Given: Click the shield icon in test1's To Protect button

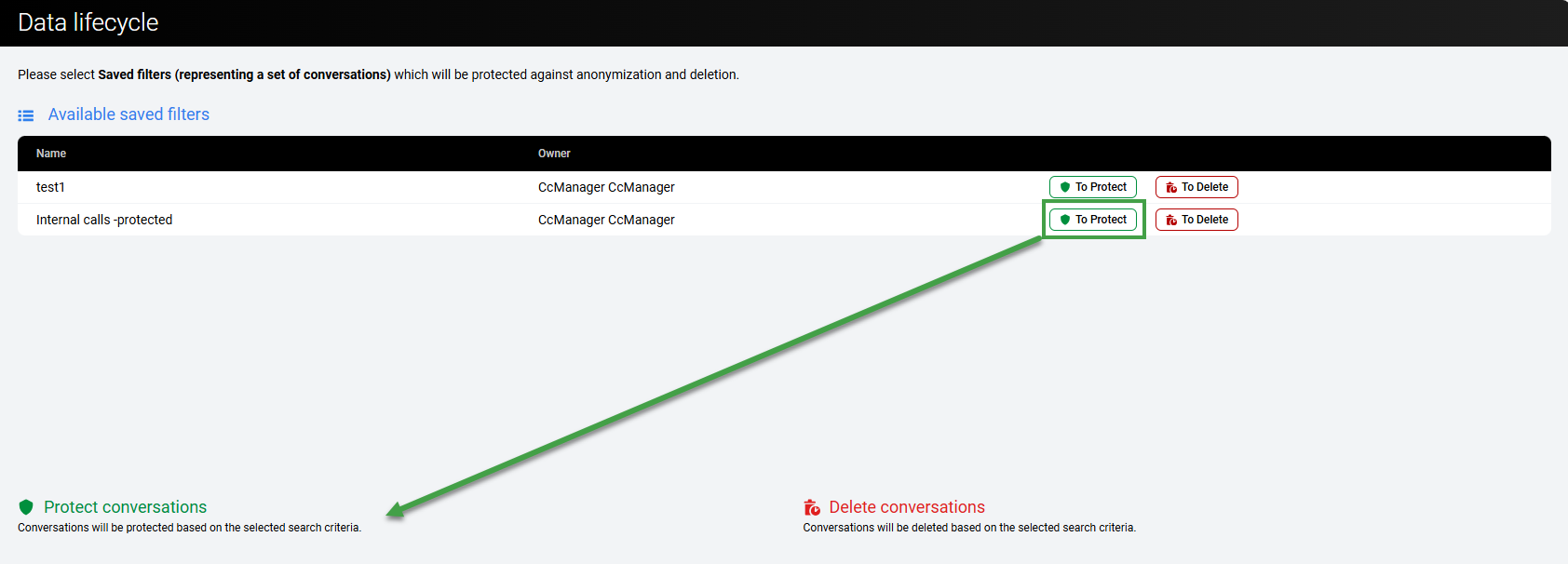Looking at the screenshot, I should pos(1065,187).
